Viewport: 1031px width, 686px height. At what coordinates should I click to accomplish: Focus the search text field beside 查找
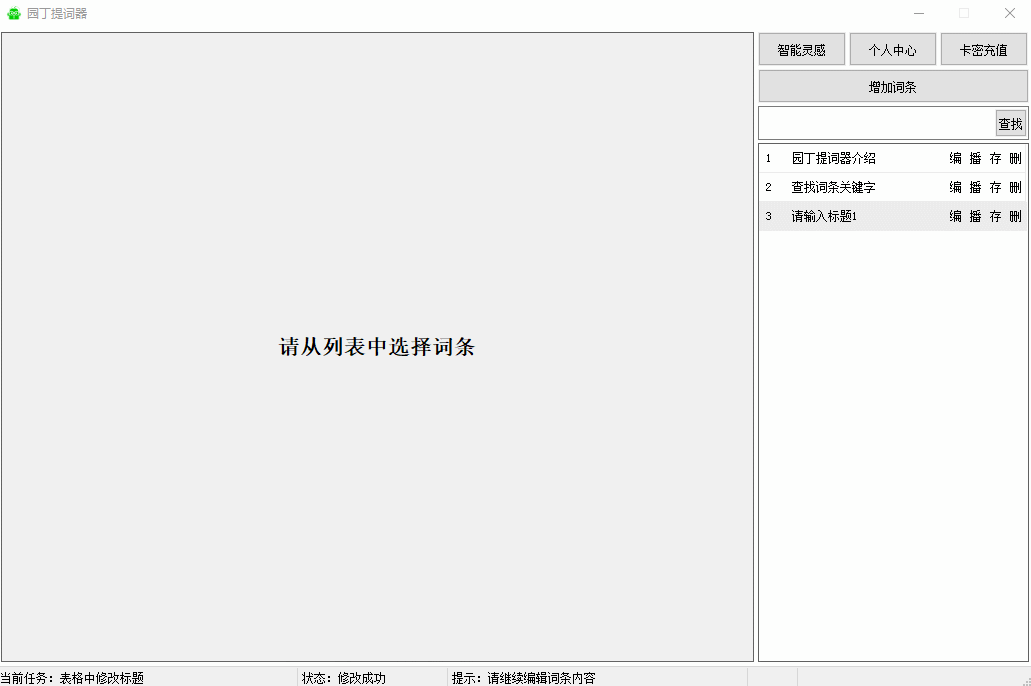tap(876, 124)
